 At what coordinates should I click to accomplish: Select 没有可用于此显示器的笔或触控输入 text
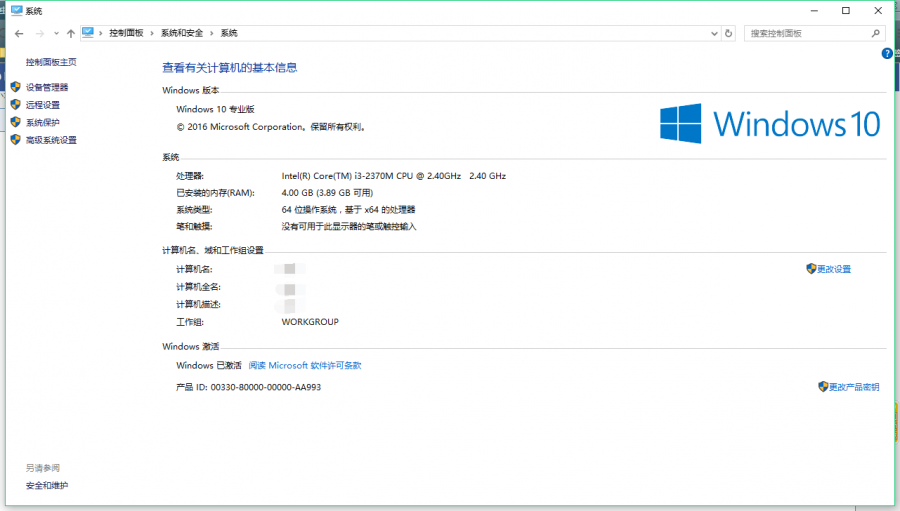pos(349,227)
